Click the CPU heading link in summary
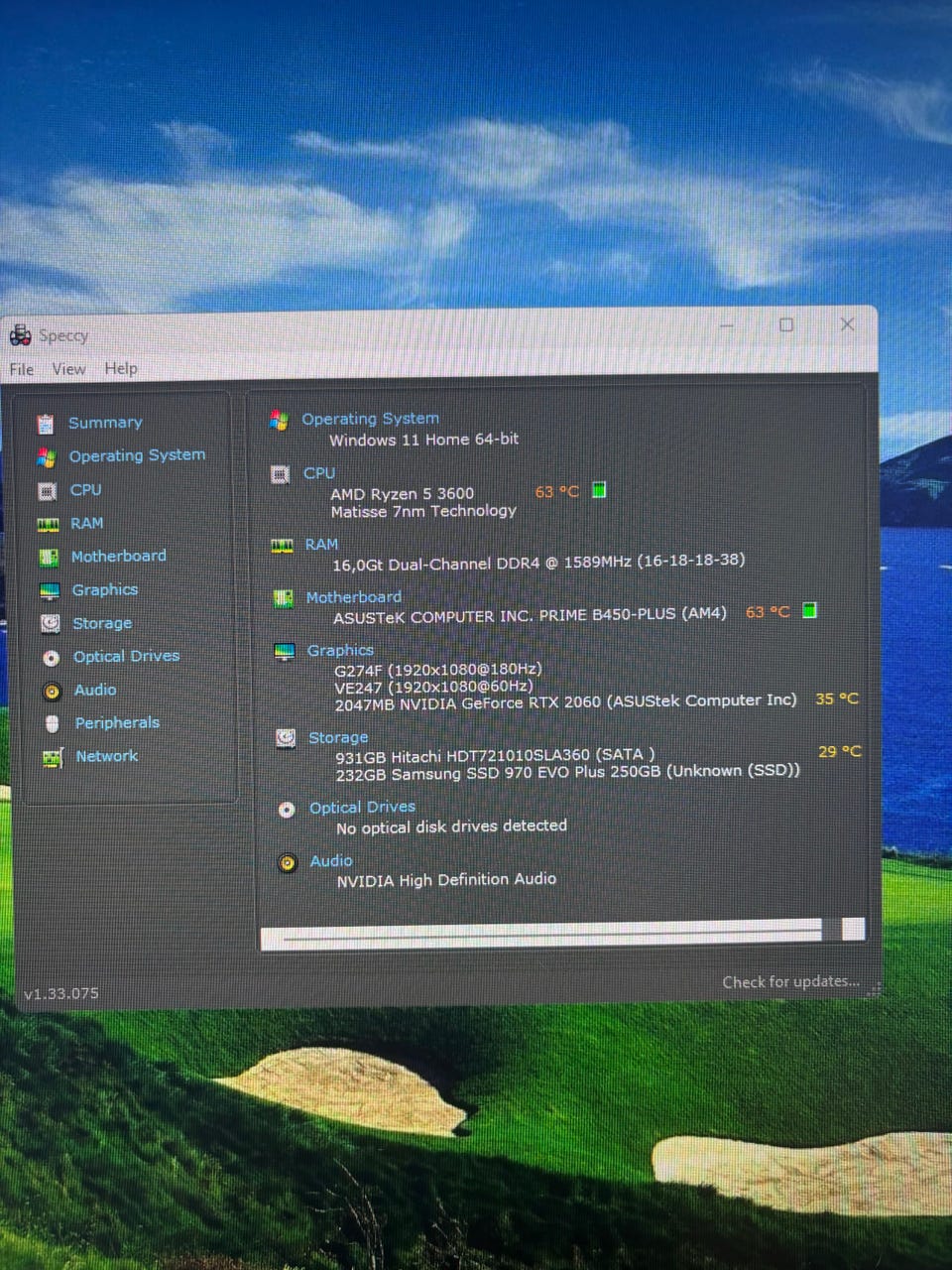The height and width of the screenshot is (1270, 952). click(319, 473)
